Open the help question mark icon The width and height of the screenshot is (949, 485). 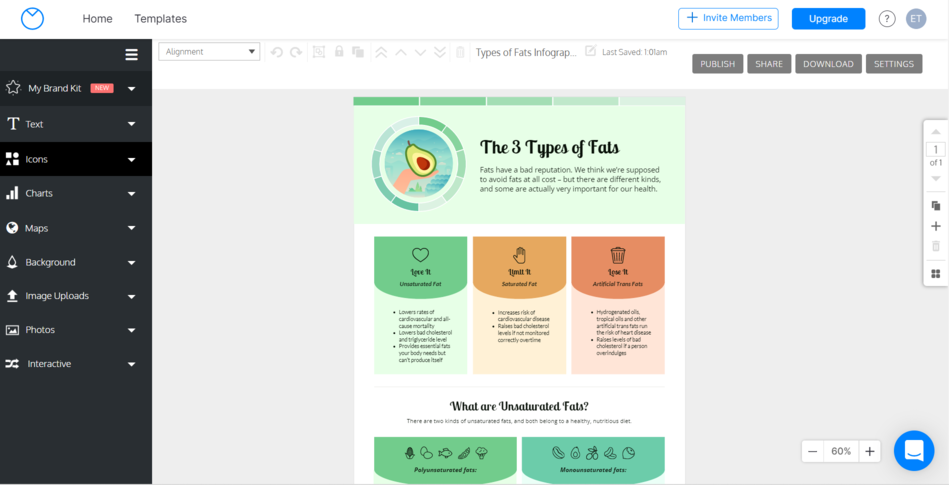(x=887, y=19)
